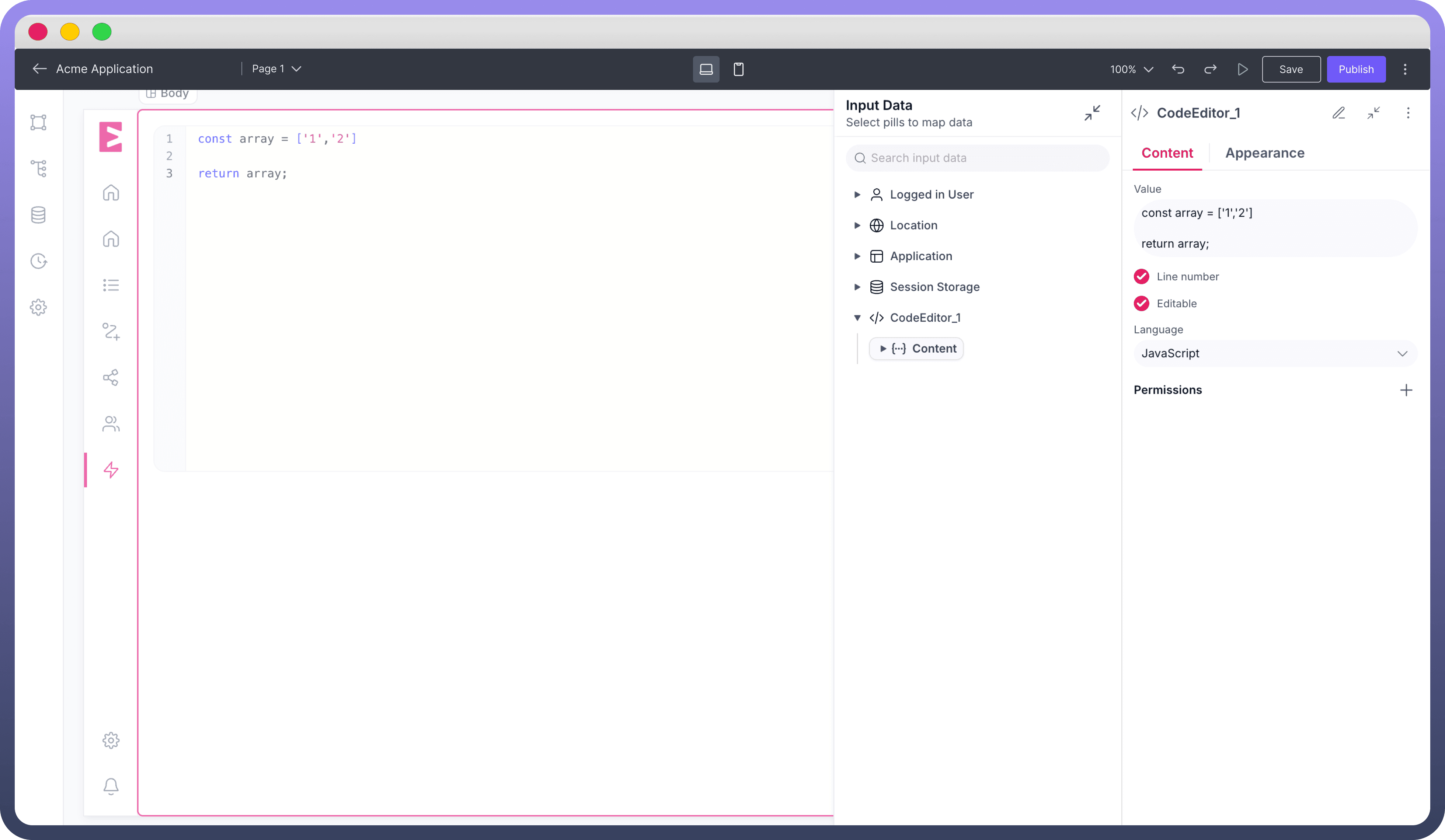1445x840 pixels.
Task: Collapse the Input Data panel
Action: click(x=1092, y=113)
